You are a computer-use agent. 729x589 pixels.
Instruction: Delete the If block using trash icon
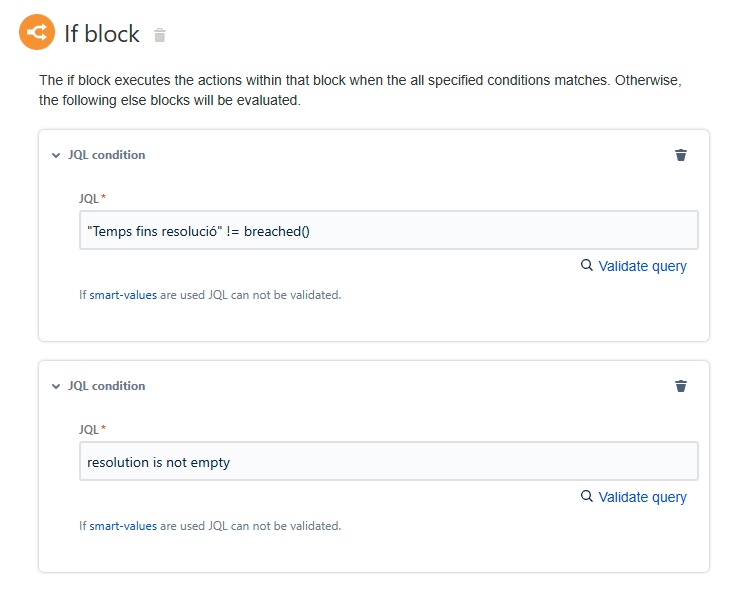(160, 36)
